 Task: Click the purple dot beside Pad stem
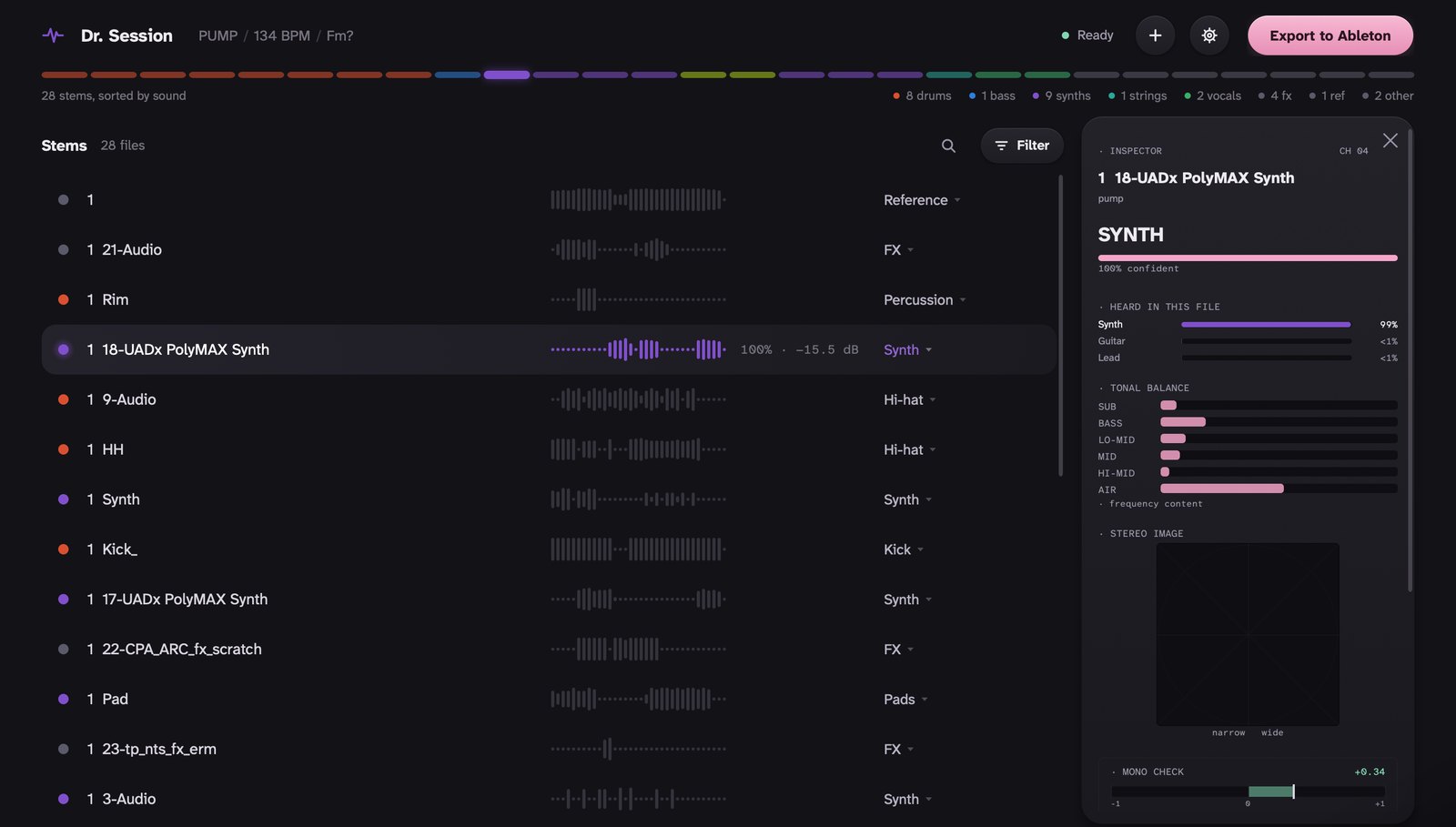coord(64,699)
